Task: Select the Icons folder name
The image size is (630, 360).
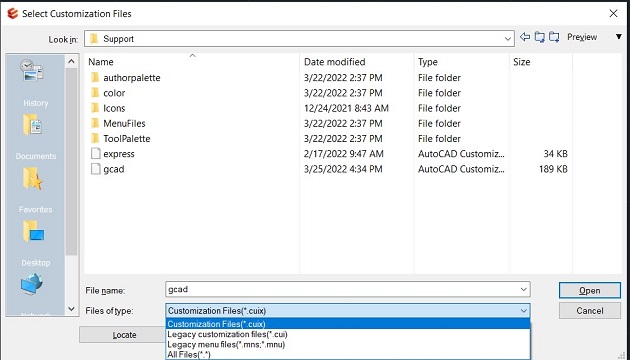Action: (x=114, y=108)
